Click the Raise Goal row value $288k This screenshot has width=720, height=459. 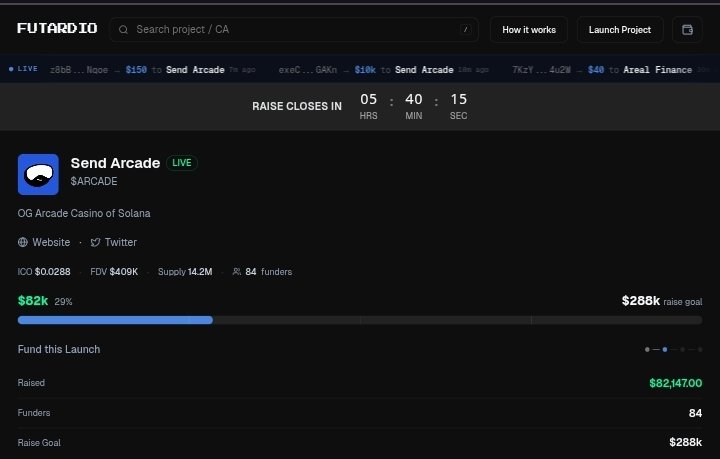(685, 442)
